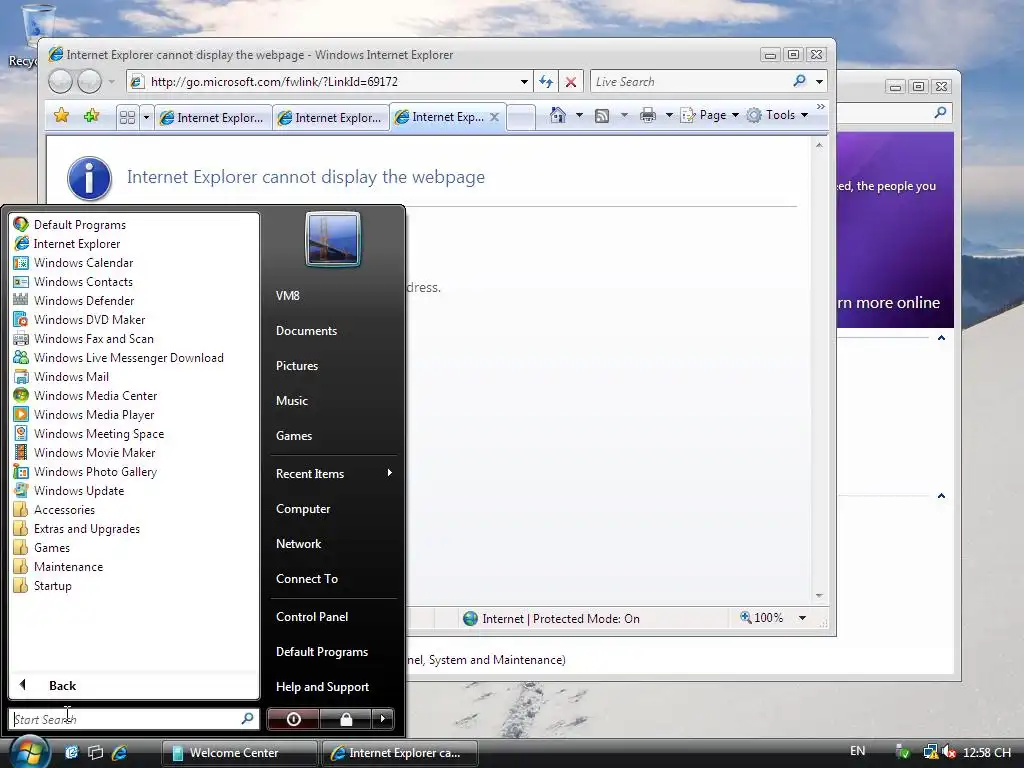
Task: Open the address bar dropdown arrow
Action: 524,82
